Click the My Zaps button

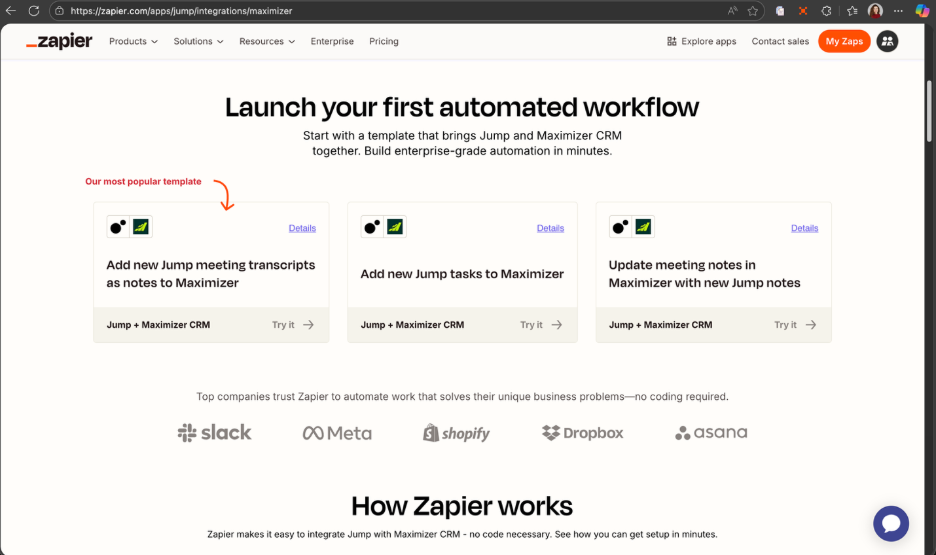pos(844,41)
